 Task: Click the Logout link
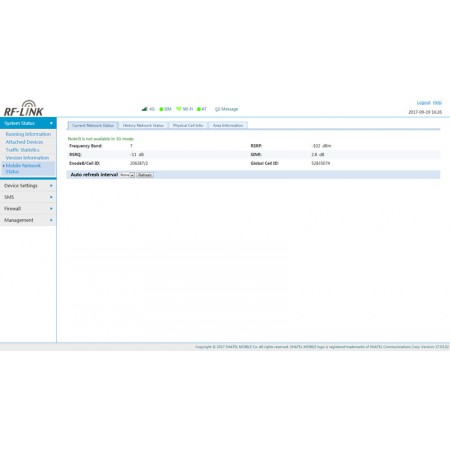point(423,102)
